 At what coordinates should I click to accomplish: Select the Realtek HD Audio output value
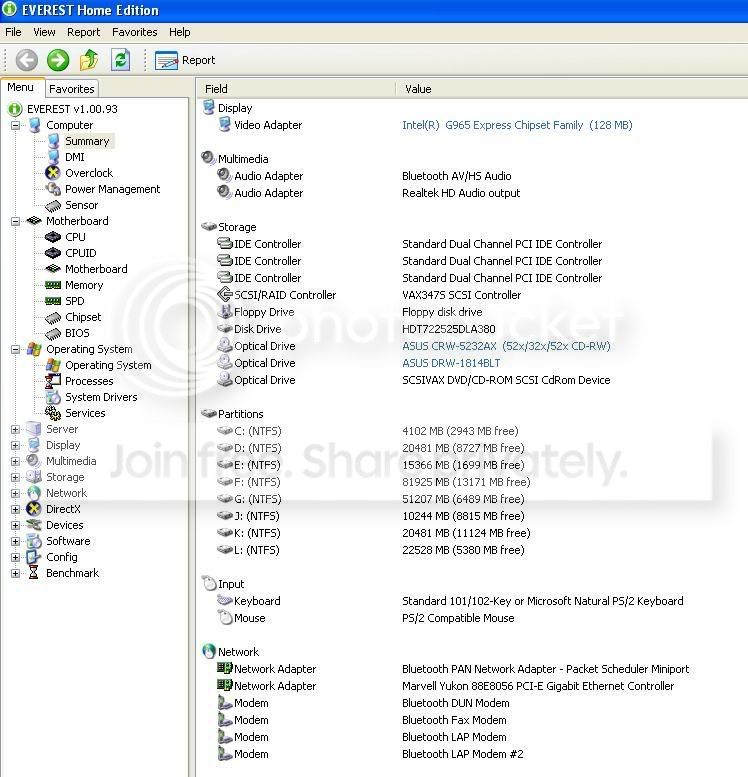(x=461, y=193)
